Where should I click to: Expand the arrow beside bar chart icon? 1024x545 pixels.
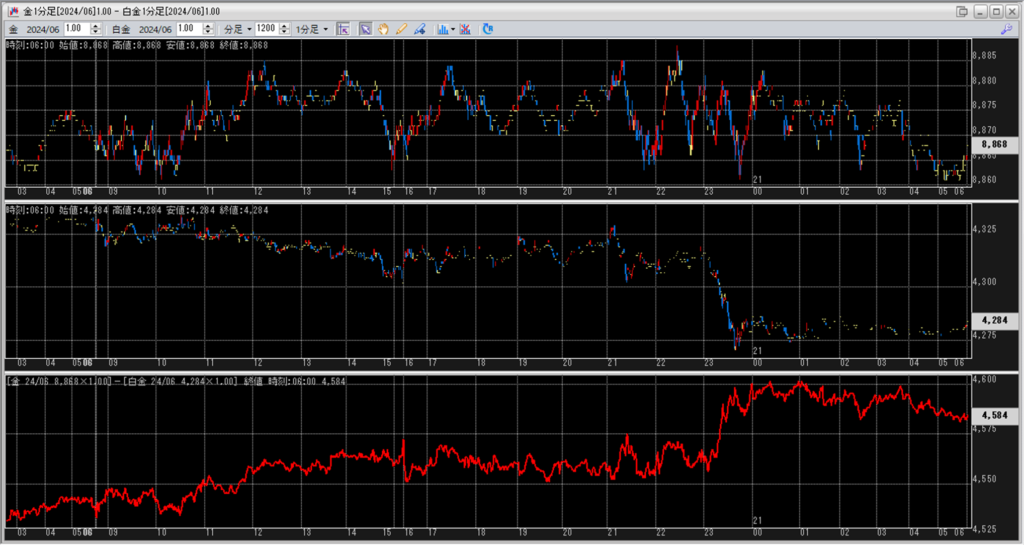(454, 29)
